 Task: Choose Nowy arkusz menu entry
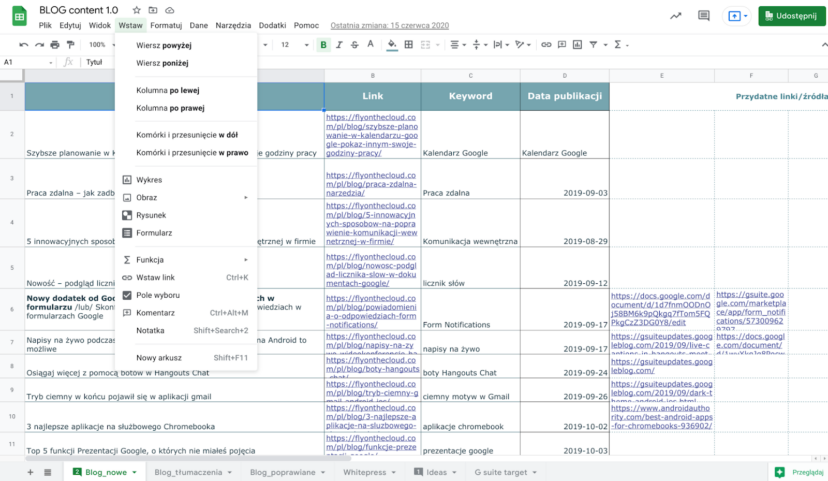[x=186, y=358]
